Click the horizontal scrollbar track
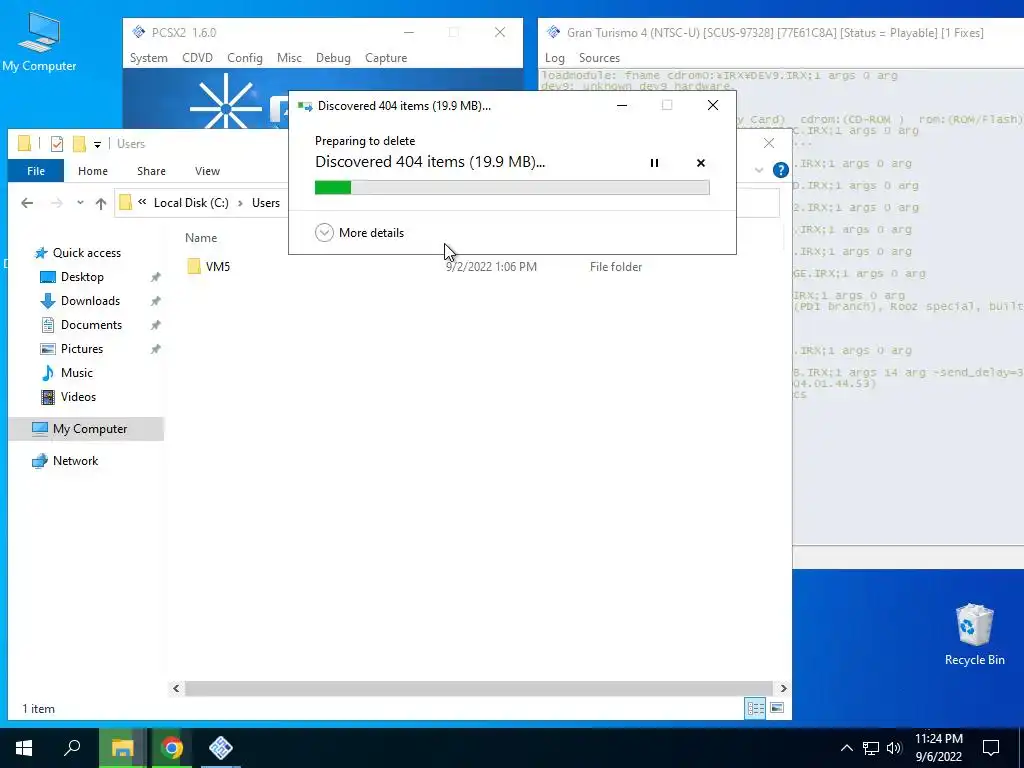The width and height of the screenshot is (1024, 768). [x=479, y=688]
